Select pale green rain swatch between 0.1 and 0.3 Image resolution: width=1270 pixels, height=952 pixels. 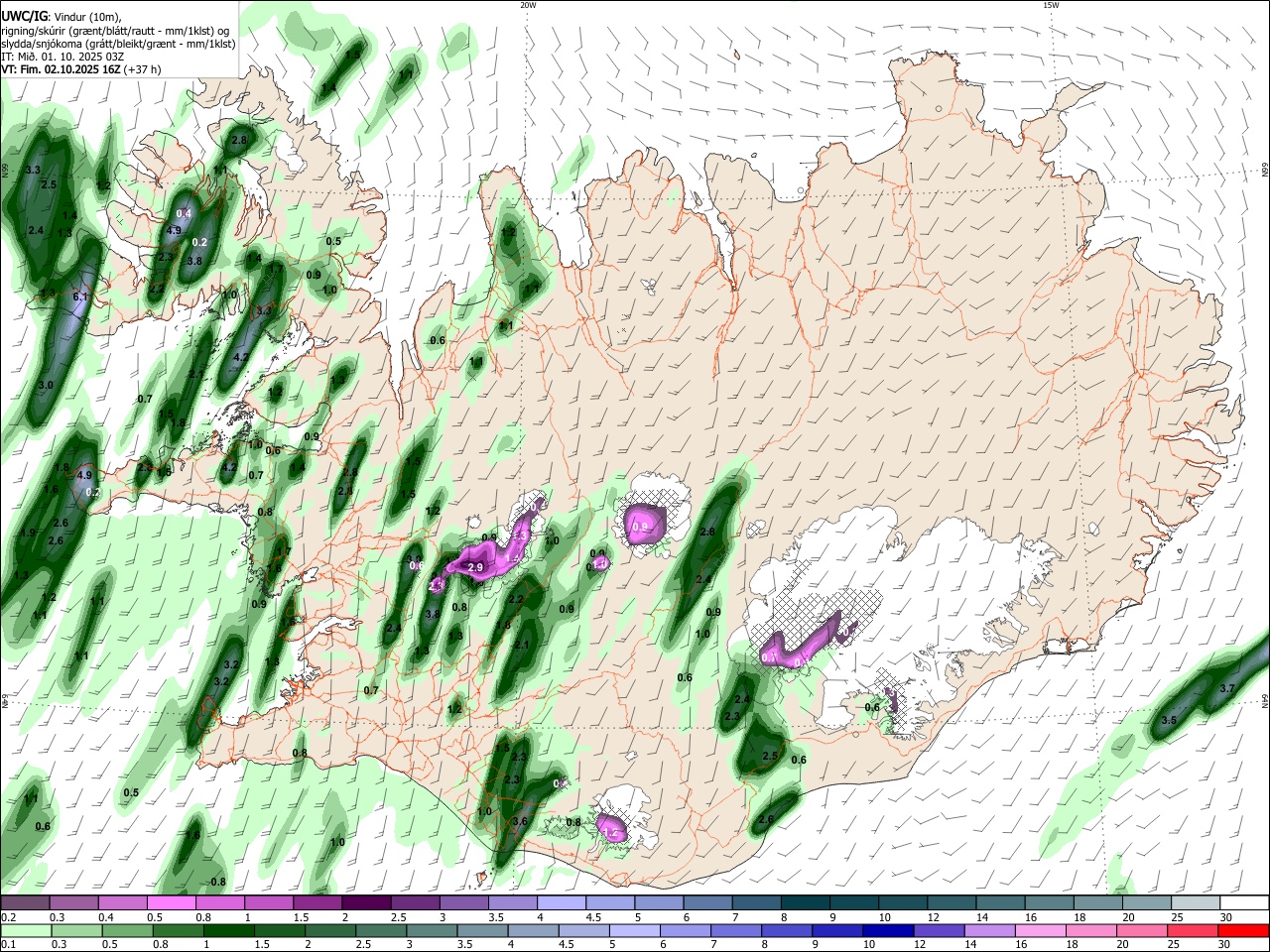coord(25,930)
